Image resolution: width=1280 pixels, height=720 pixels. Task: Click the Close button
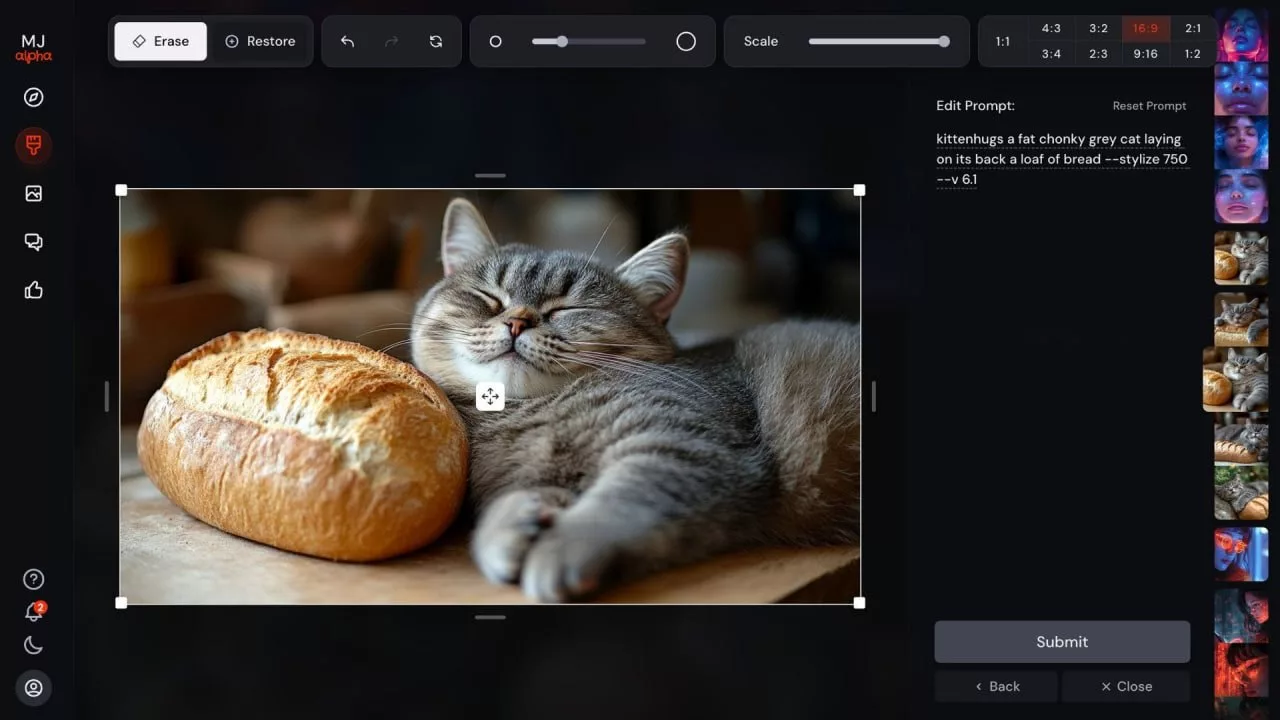point(1126,686)
